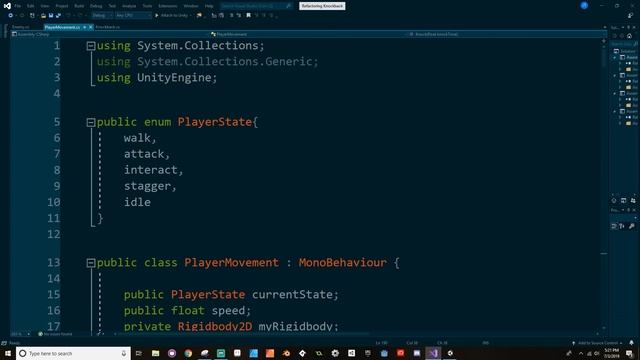Image resolution: width=640 pixels, height=360 pixels.
Task: Open the Edit menu
Action: coord(31,6)
